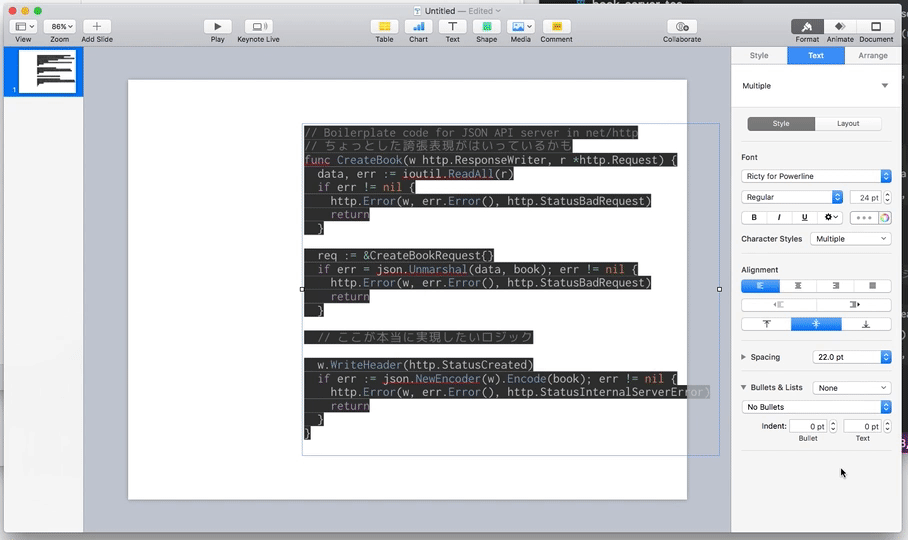908x540 pixels.
Task: Open the View options button
Action: tap(24, 26)
